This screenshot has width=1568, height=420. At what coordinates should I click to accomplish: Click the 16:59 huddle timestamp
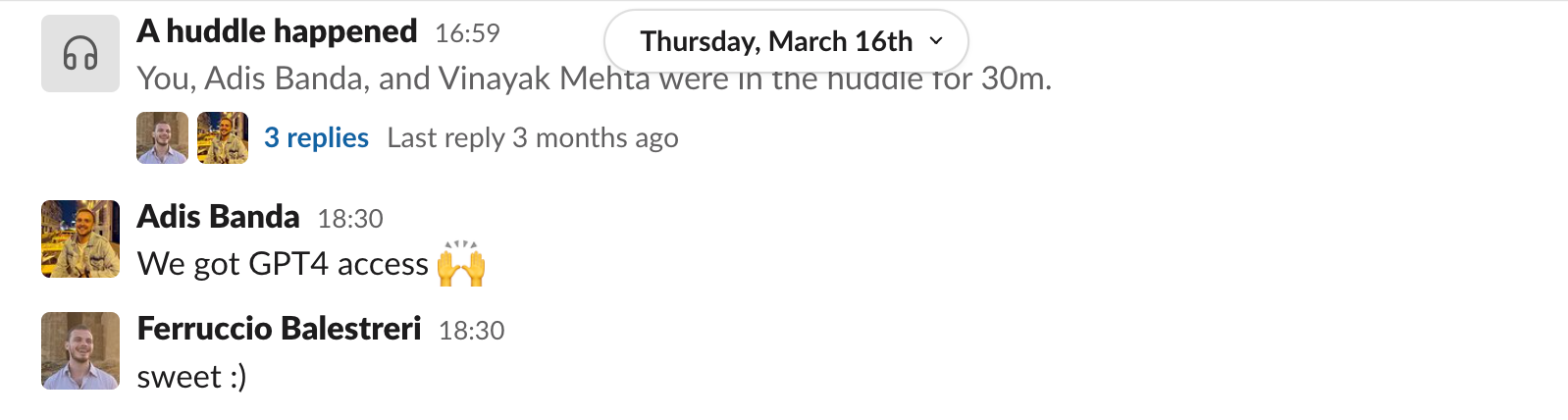[467, 33]
